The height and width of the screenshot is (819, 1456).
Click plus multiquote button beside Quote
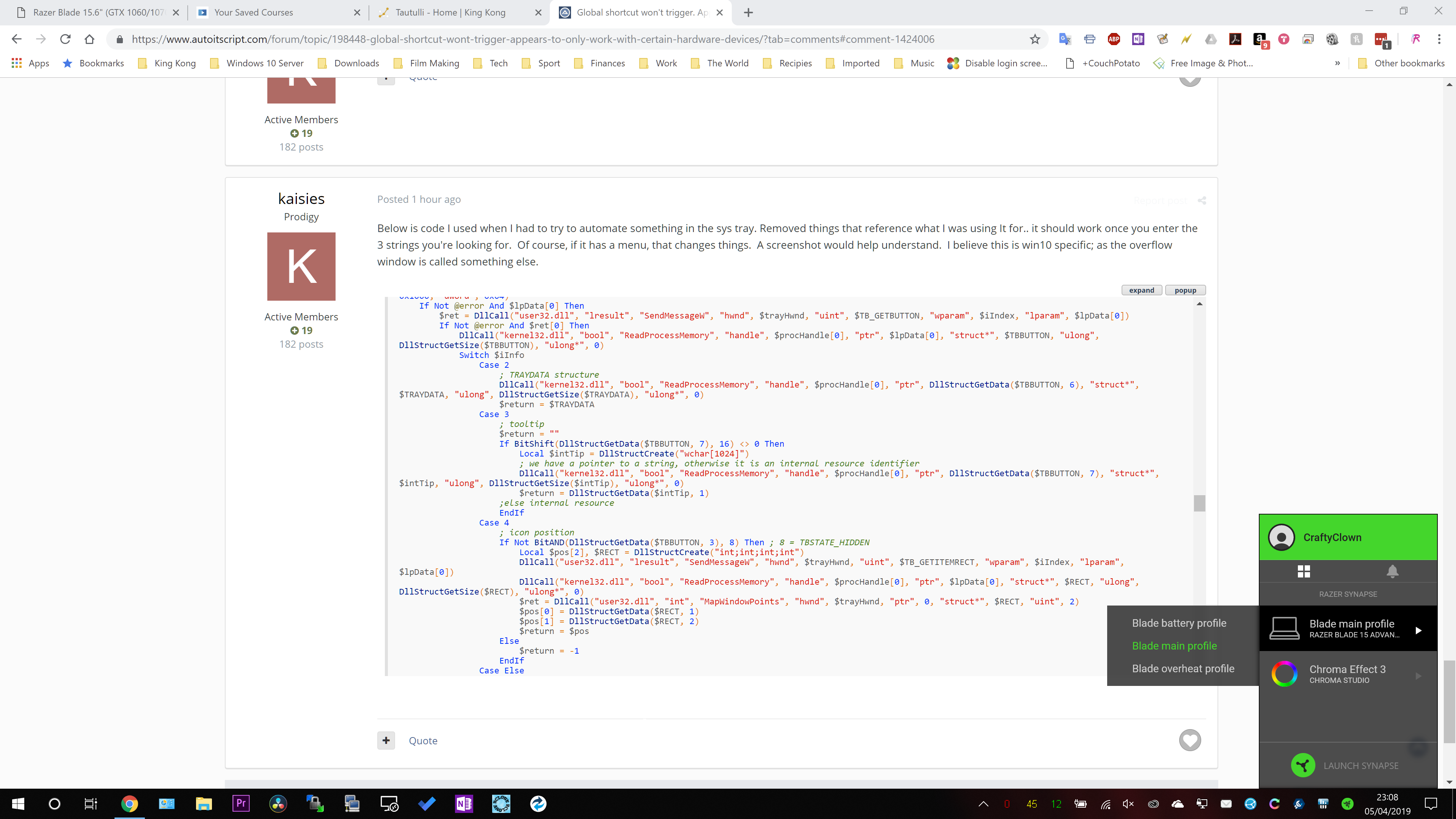tap(386, 741)
